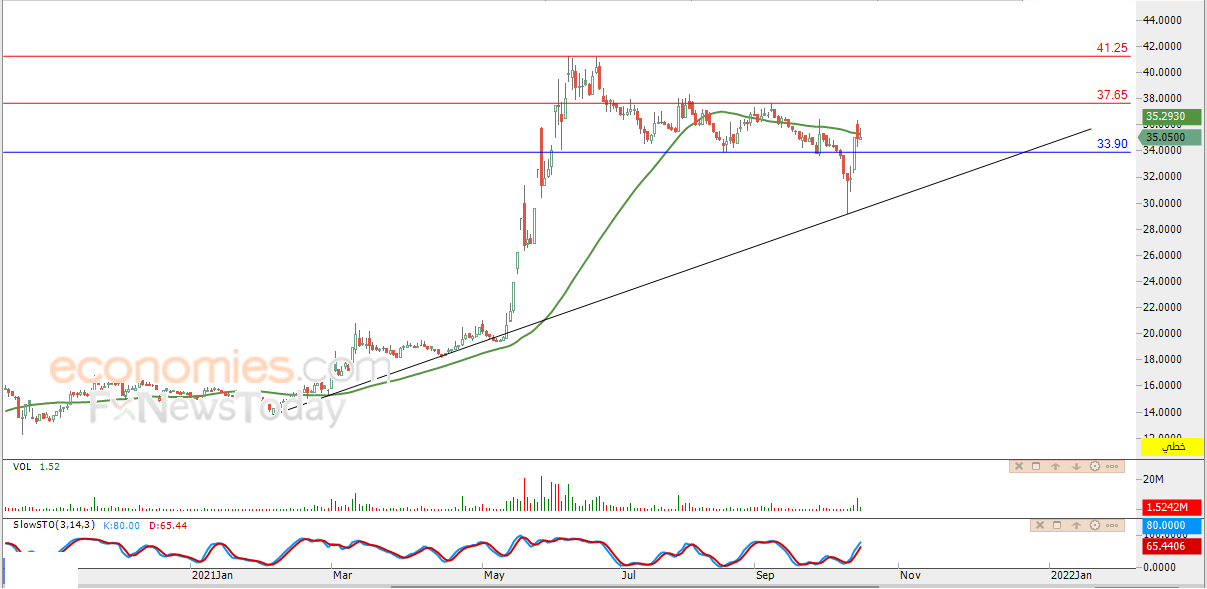This screenshot has height=589, width=1207.
Task: Close the SlowSTO indicator panel
Action: (x=1040, y=525)
